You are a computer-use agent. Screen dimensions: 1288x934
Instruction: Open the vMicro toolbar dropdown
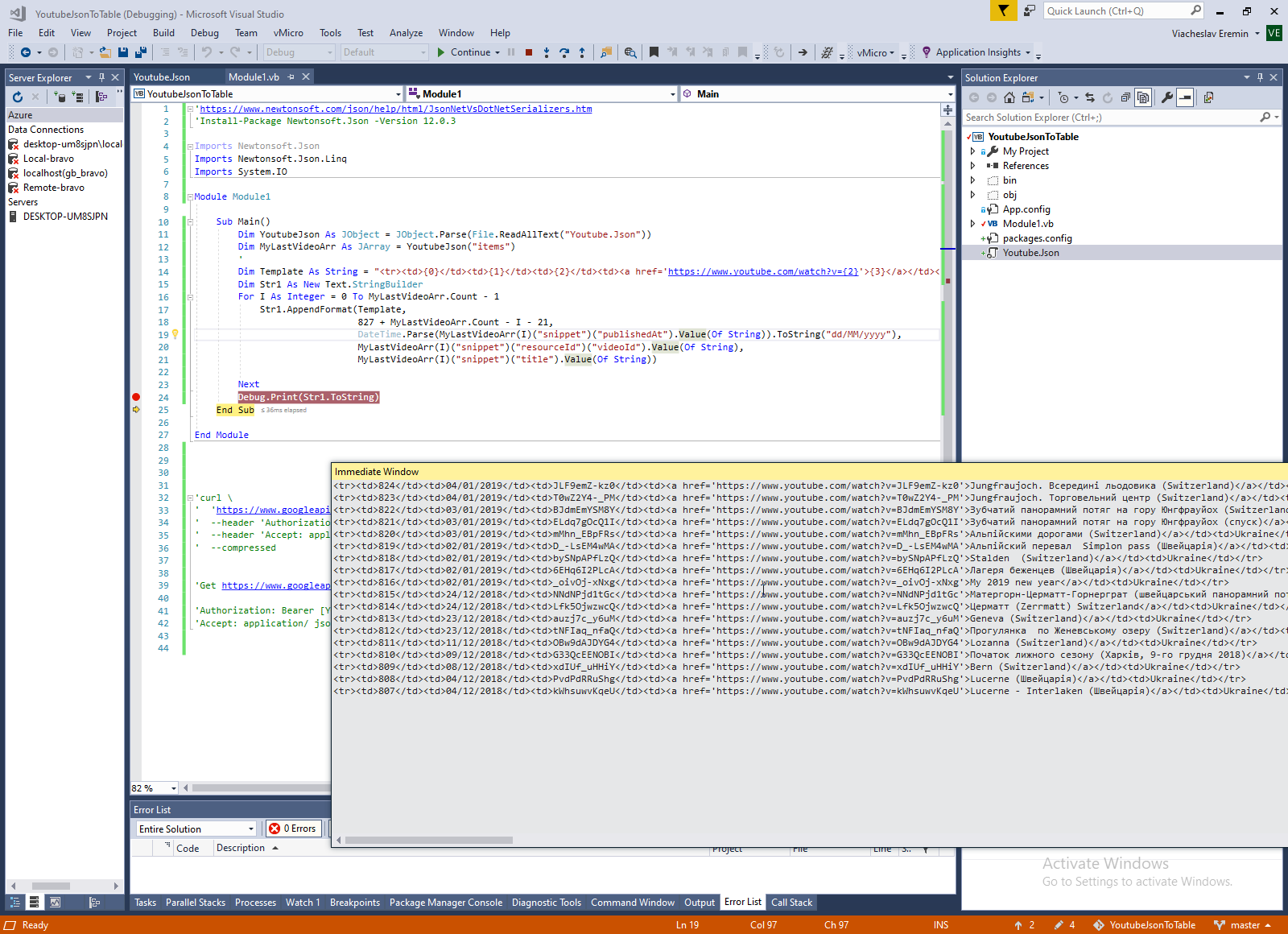coord(875,52)
